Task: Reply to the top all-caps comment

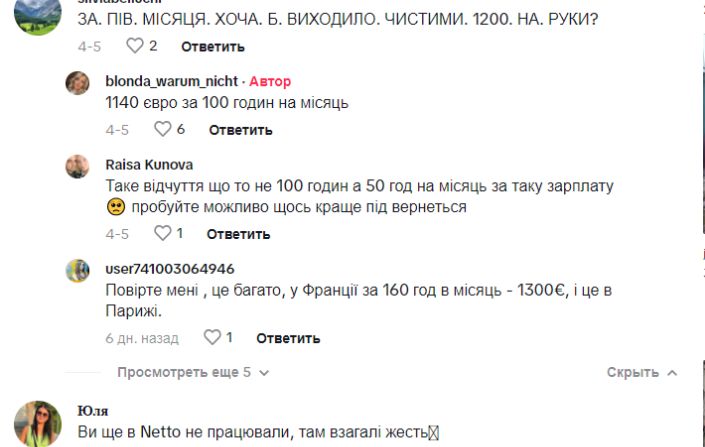Action: [213, 47]
